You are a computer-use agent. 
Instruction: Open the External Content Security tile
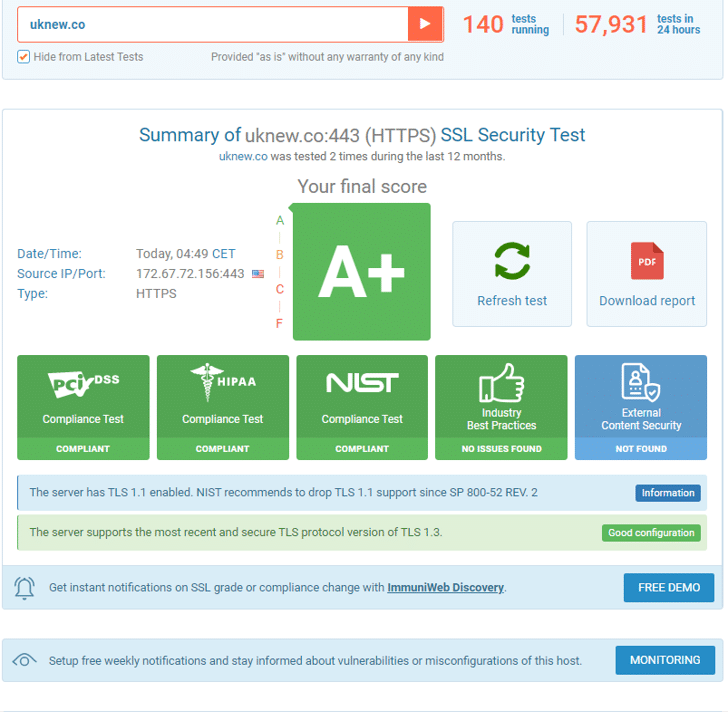(641, 407)
